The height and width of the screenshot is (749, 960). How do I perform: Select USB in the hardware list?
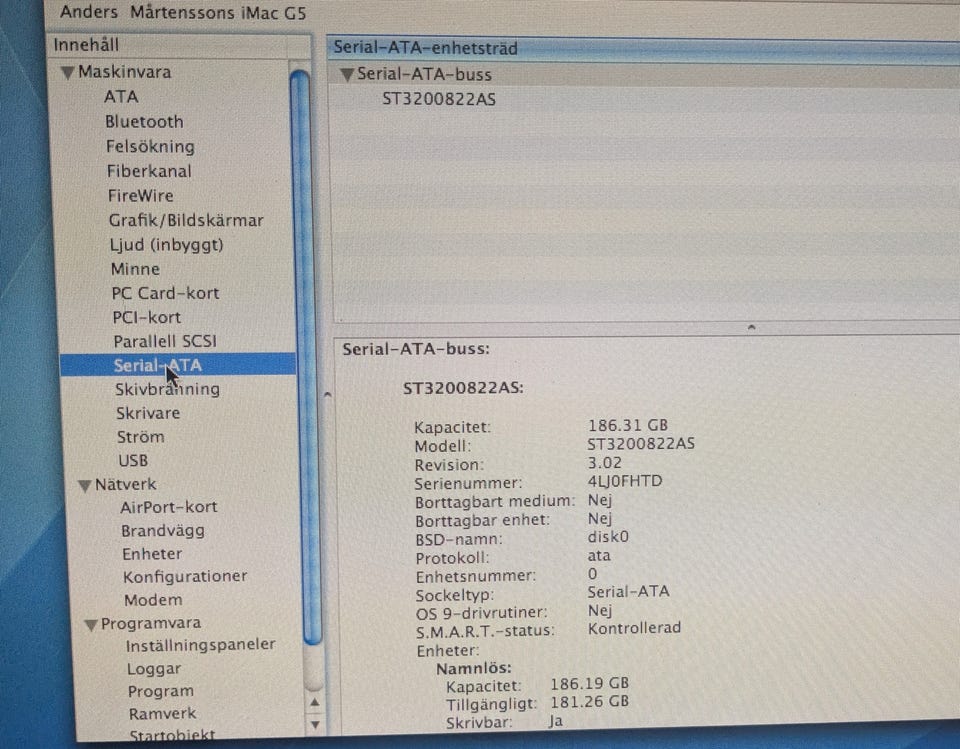point(133,461)
